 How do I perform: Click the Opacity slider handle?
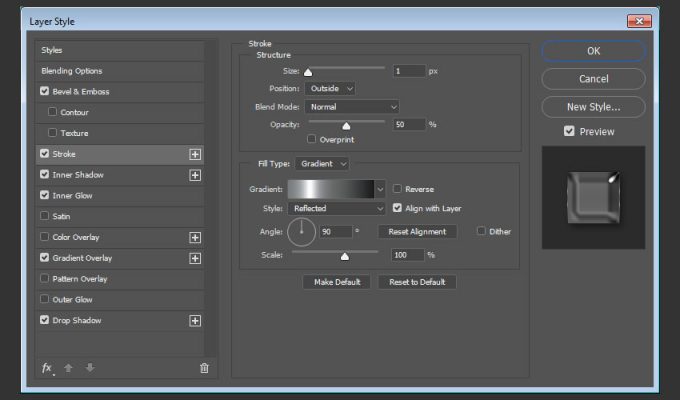pyautogui.click(x=346, y=126)
